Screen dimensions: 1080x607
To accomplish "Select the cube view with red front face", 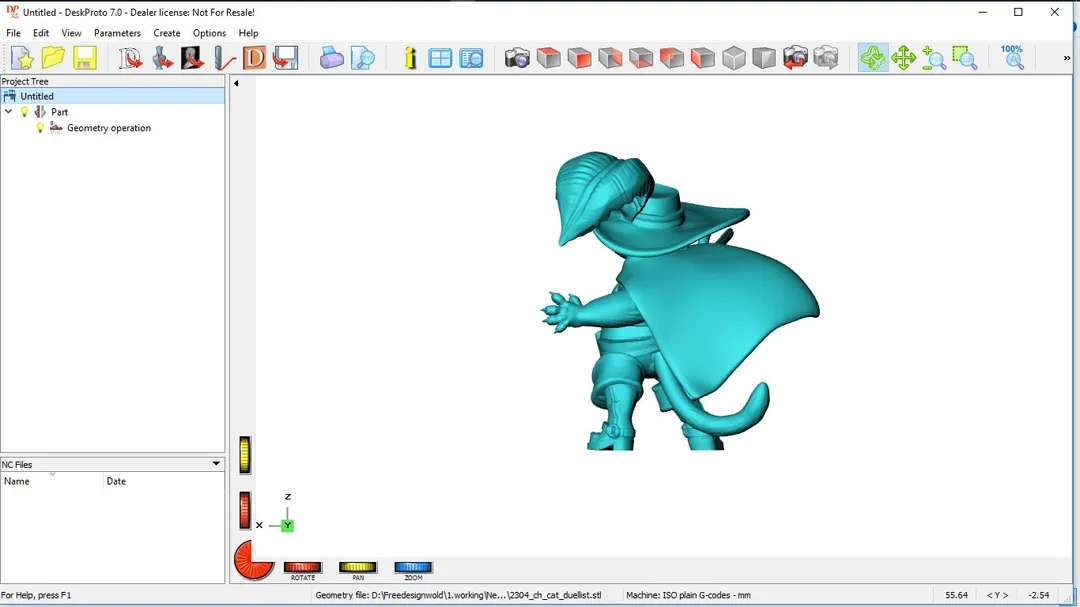I will 579,58.
